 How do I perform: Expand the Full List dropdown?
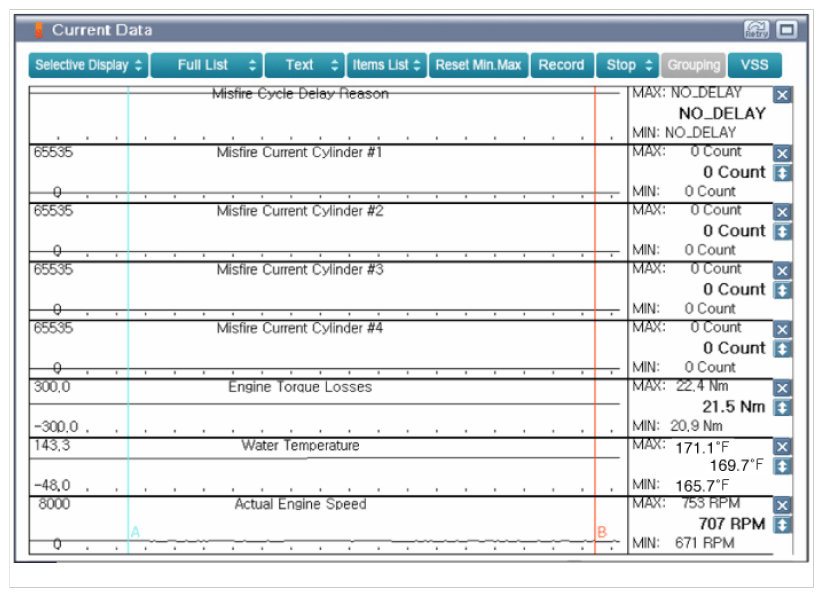[x=207, y=65]
